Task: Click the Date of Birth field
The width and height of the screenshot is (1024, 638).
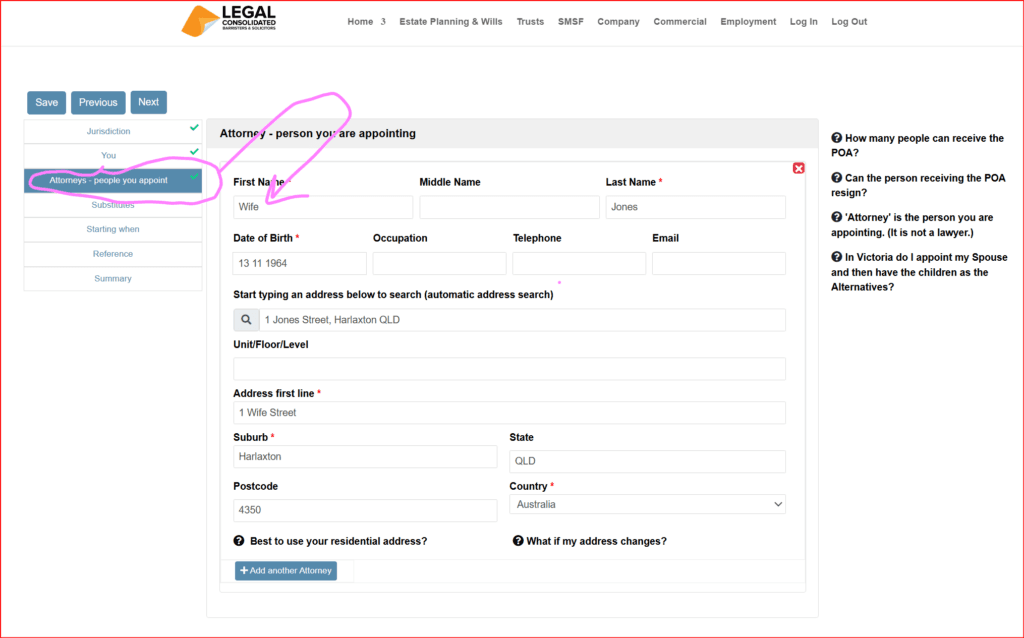Action: coord(300,263)
